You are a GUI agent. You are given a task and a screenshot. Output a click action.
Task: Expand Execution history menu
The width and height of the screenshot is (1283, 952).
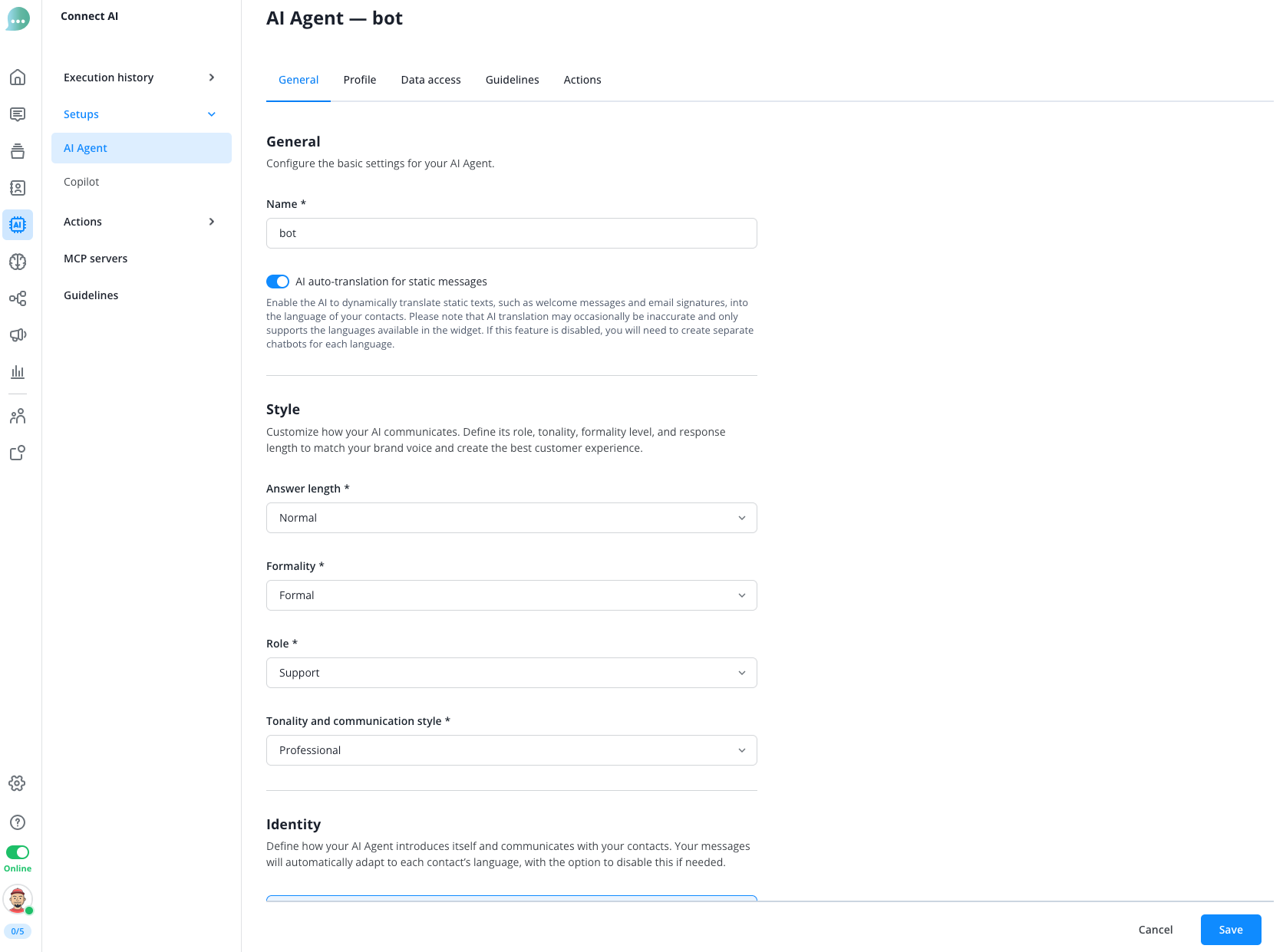tap(140, 77)
